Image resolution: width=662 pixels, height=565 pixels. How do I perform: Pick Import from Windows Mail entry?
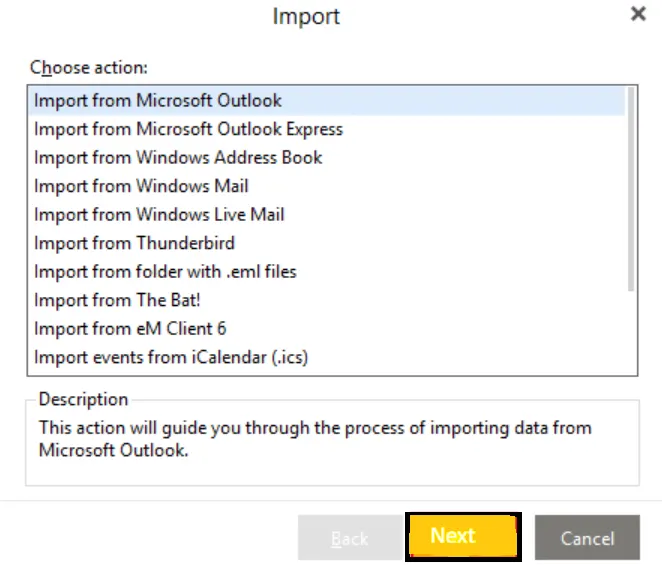point(326,186)
